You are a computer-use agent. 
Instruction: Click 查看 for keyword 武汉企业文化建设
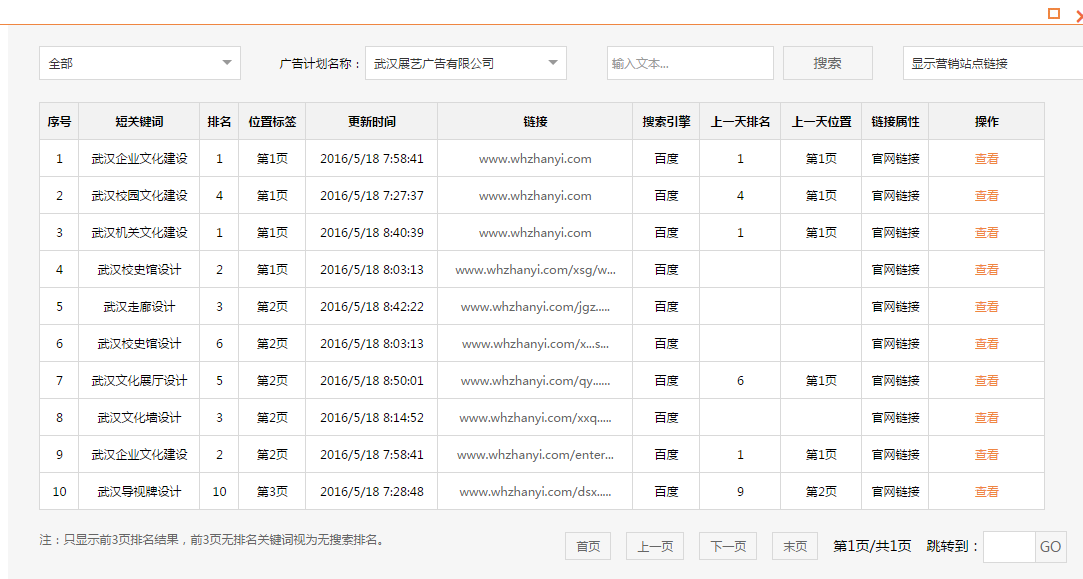click(986, 158)
